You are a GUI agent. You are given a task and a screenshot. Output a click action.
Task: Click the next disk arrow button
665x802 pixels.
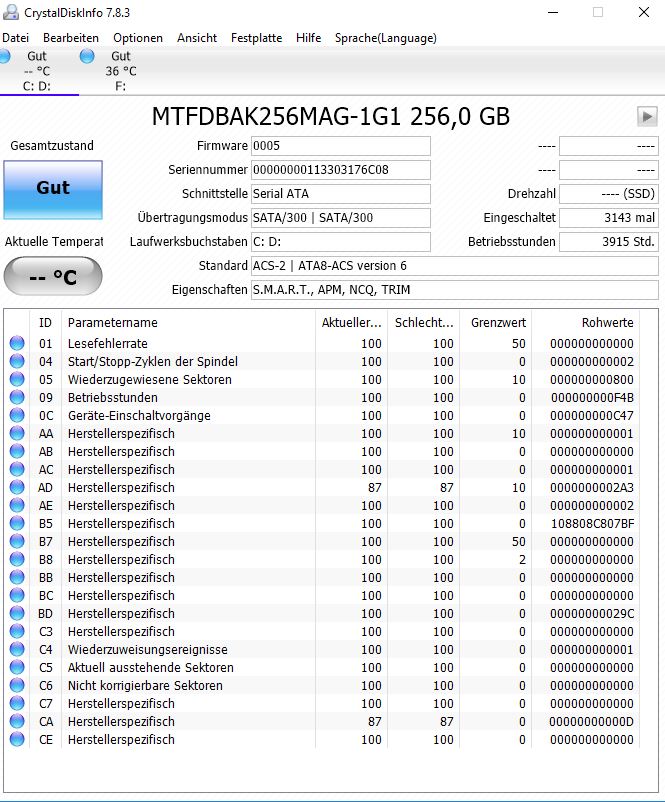point(647,117)
